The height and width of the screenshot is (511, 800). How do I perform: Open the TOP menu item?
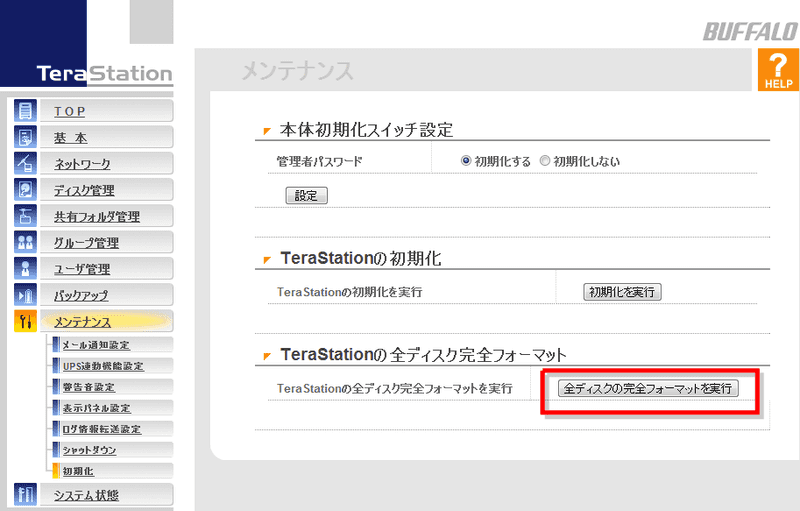(x=107, y=111)
